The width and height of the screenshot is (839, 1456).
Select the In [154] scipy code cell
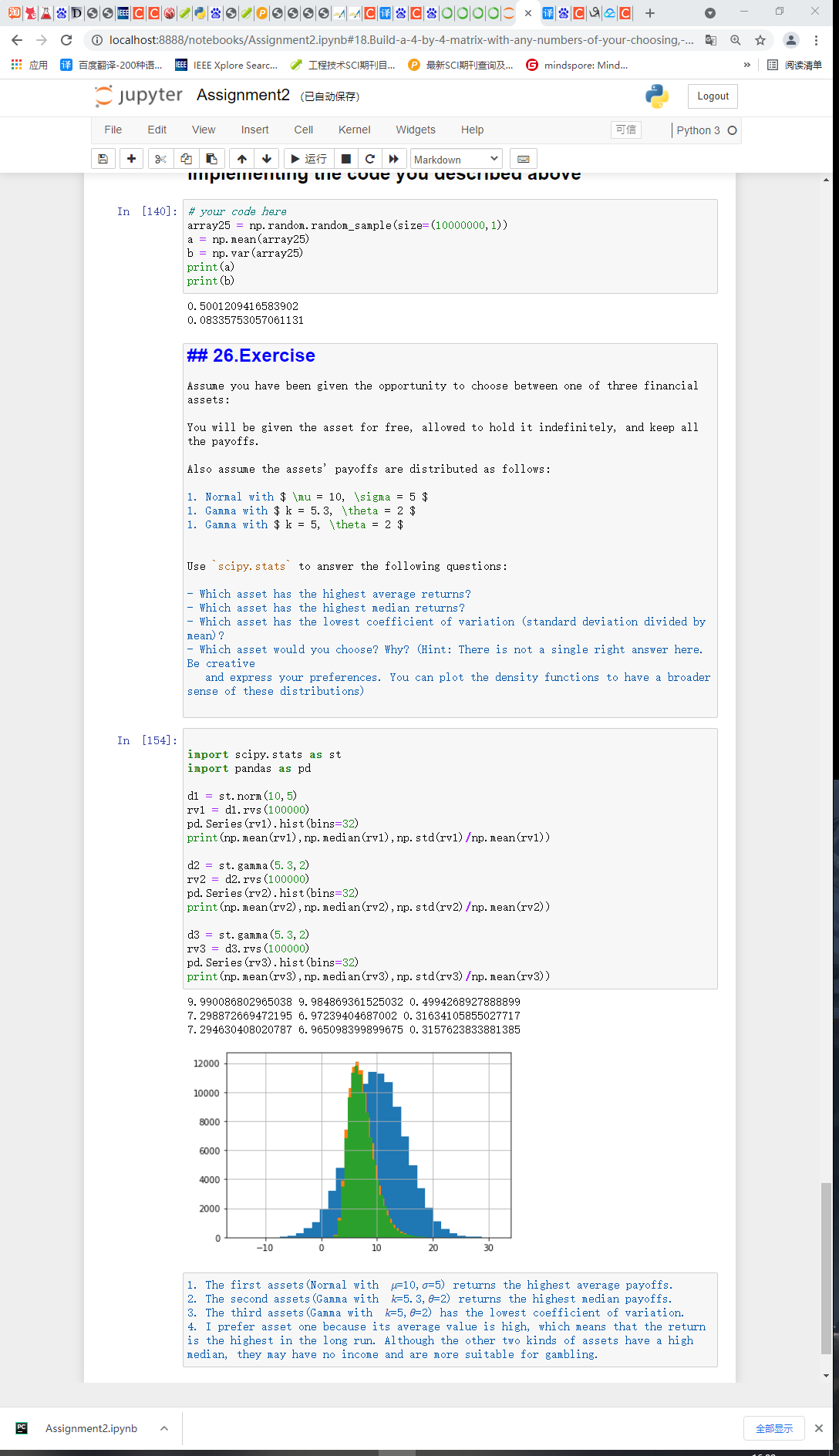tap(450, 858)
